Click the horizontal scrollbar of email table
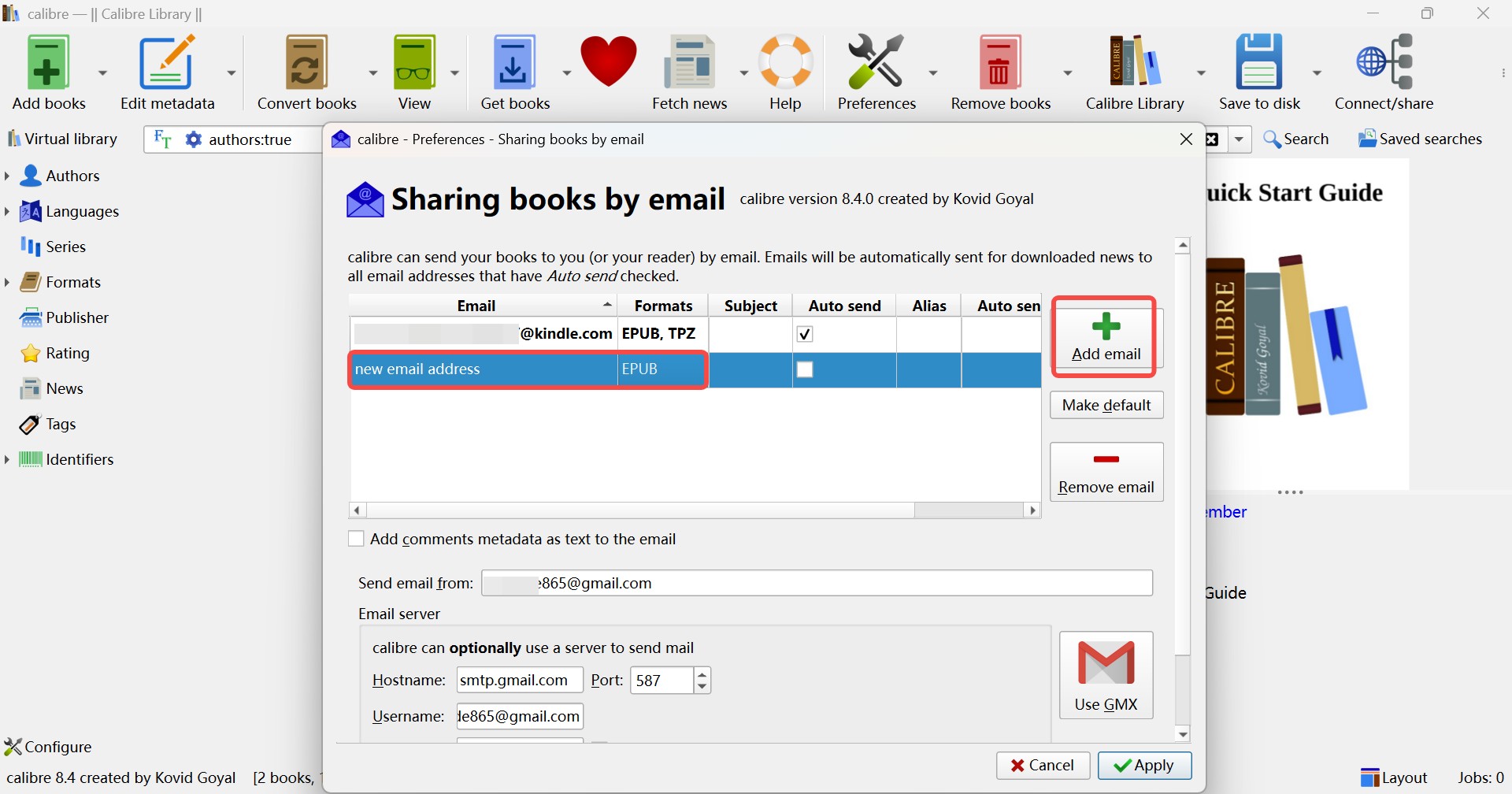Screen dimensions: 1512x794 click(x=642, y=510)
